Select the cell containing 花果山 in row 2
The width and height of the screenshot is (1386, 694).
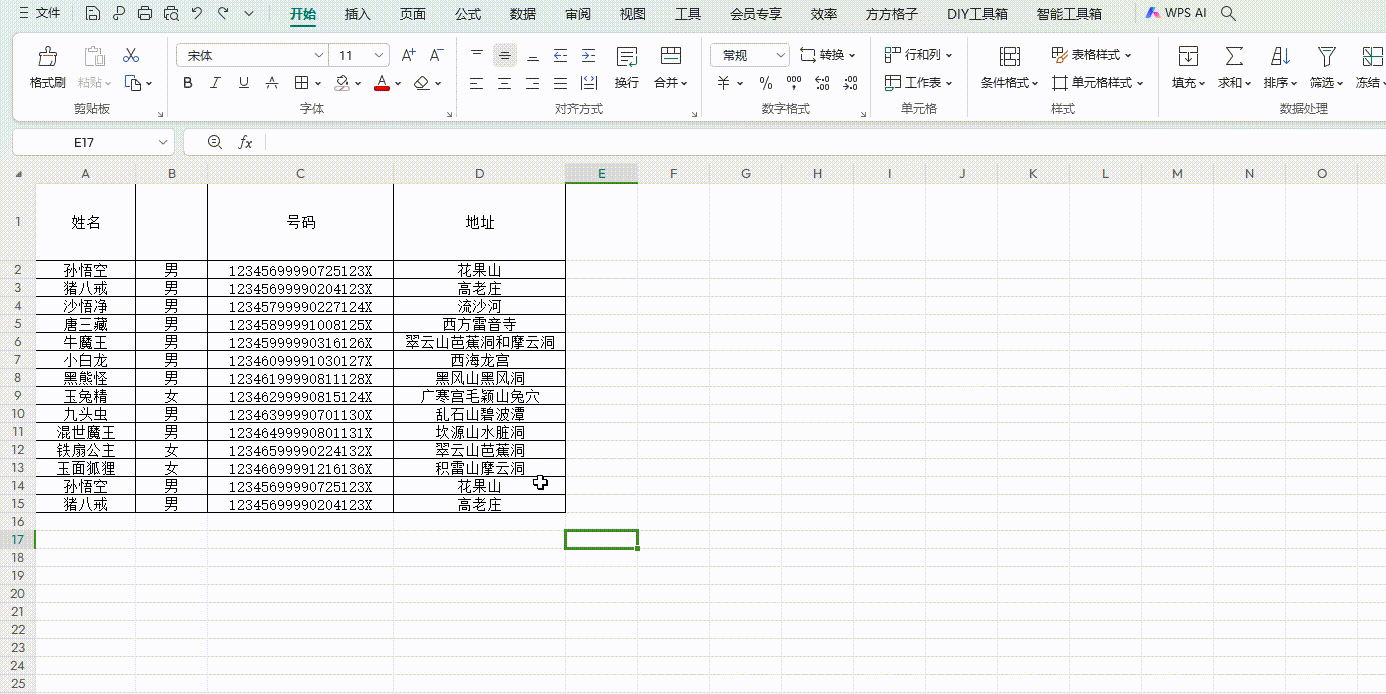(479, 270)
